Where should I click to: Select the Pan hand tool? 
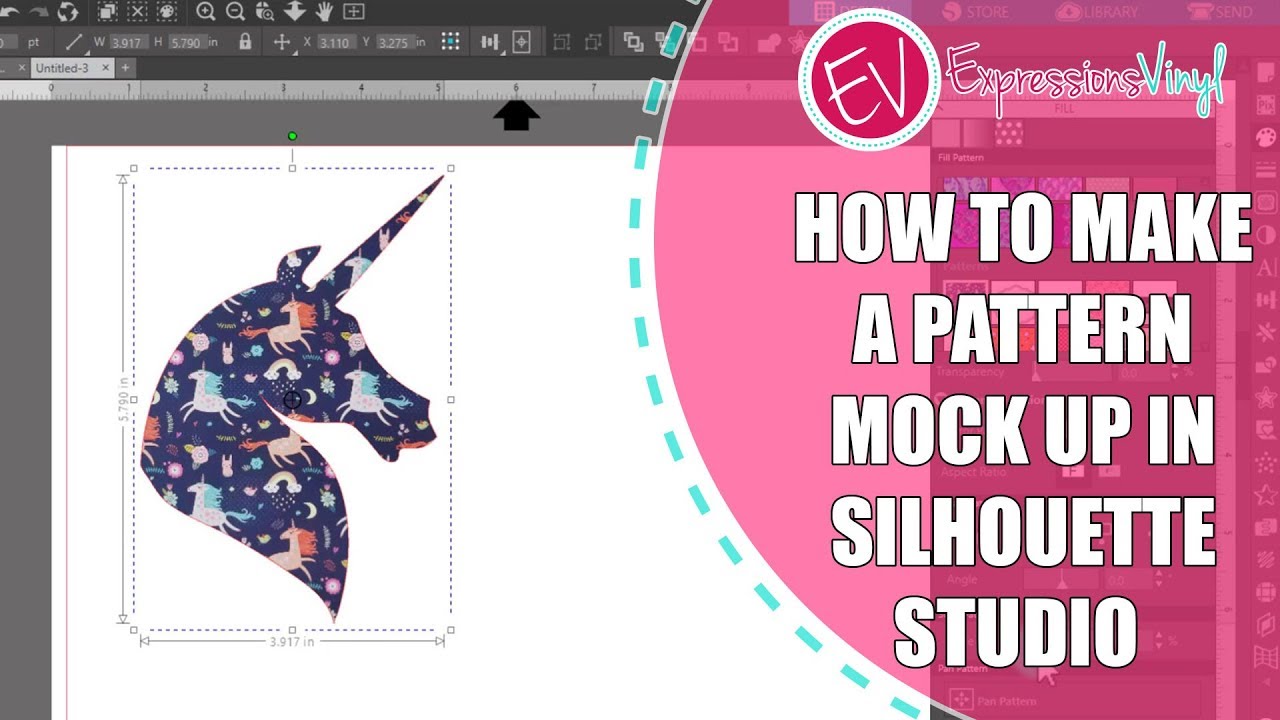pyautogui.click(x=324, y=12)
